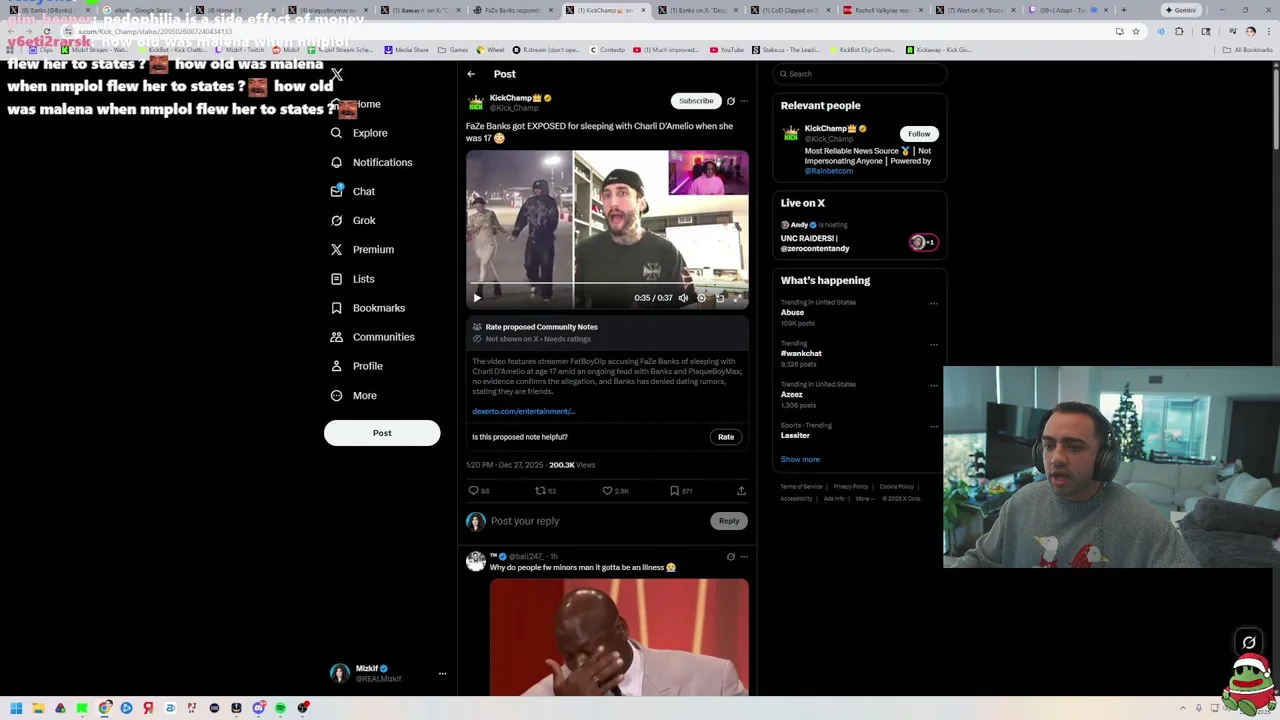Open options for Abuse trend
1280x720 pixels.
(934, 303)
